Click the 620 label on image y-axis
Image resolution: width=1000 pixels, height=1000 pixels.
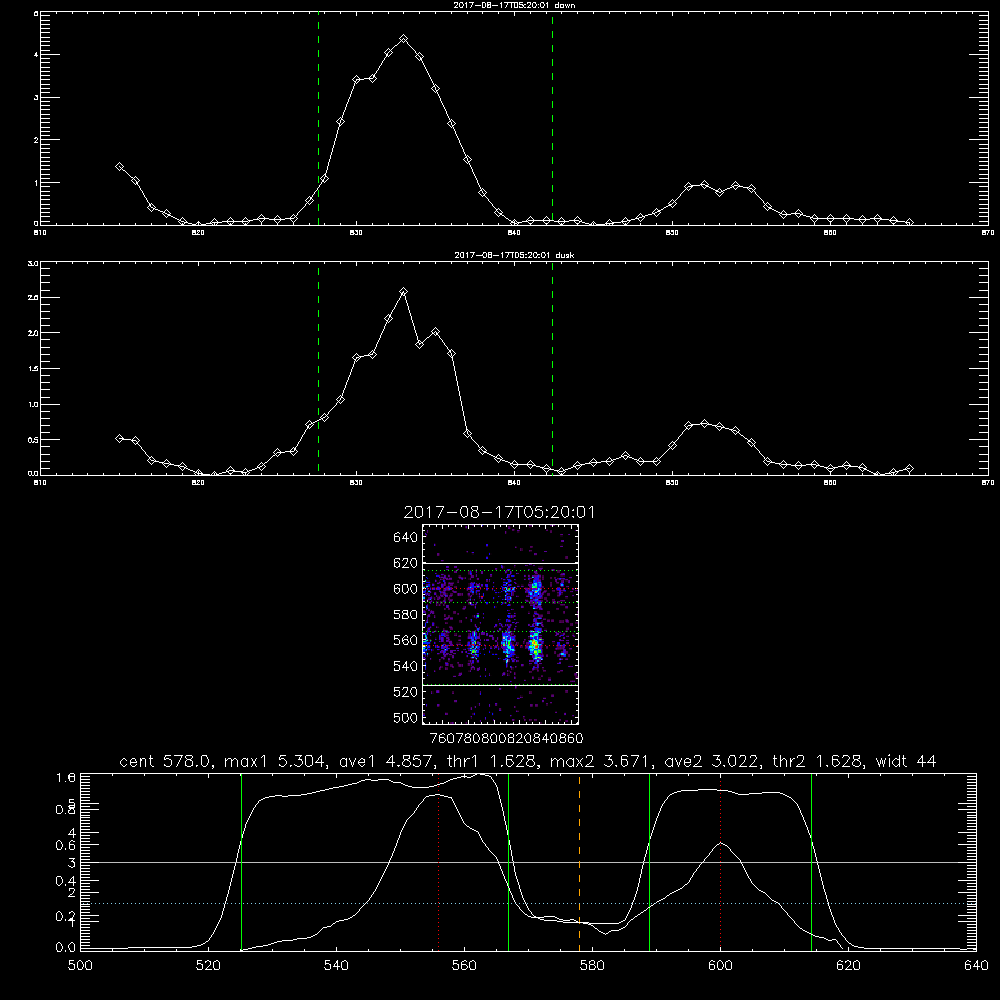(406, 563)
